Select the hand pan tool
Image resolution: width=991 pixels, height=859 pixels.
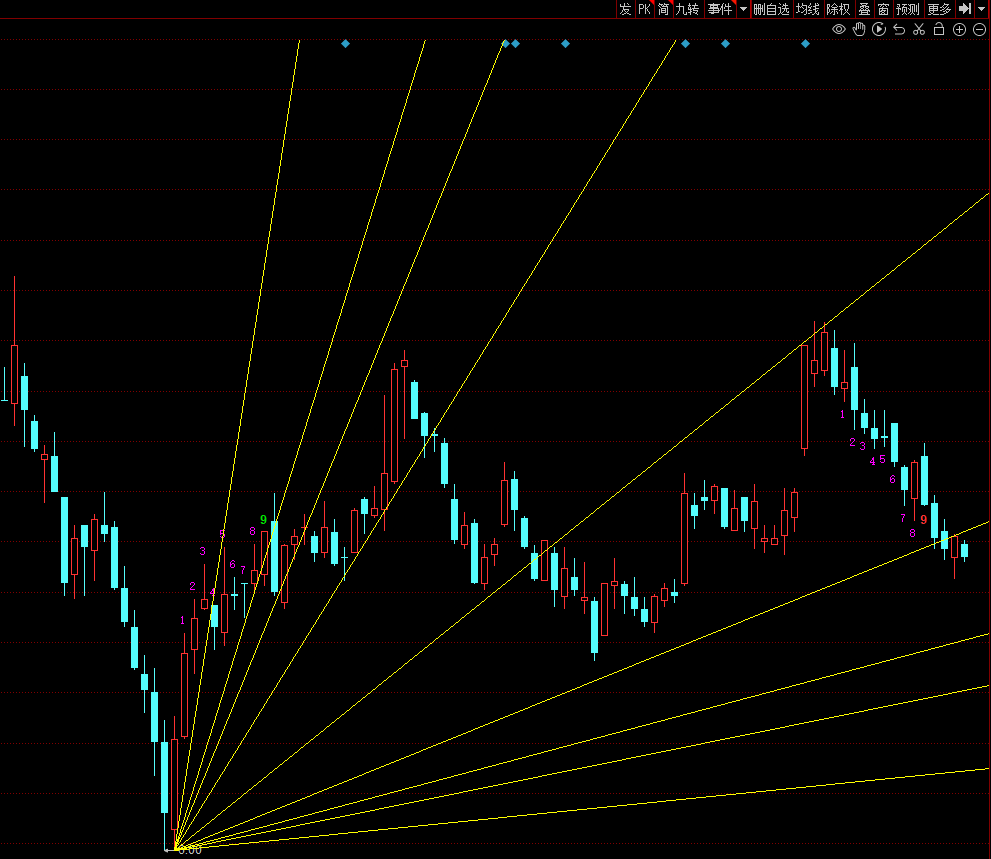[859, 29]
